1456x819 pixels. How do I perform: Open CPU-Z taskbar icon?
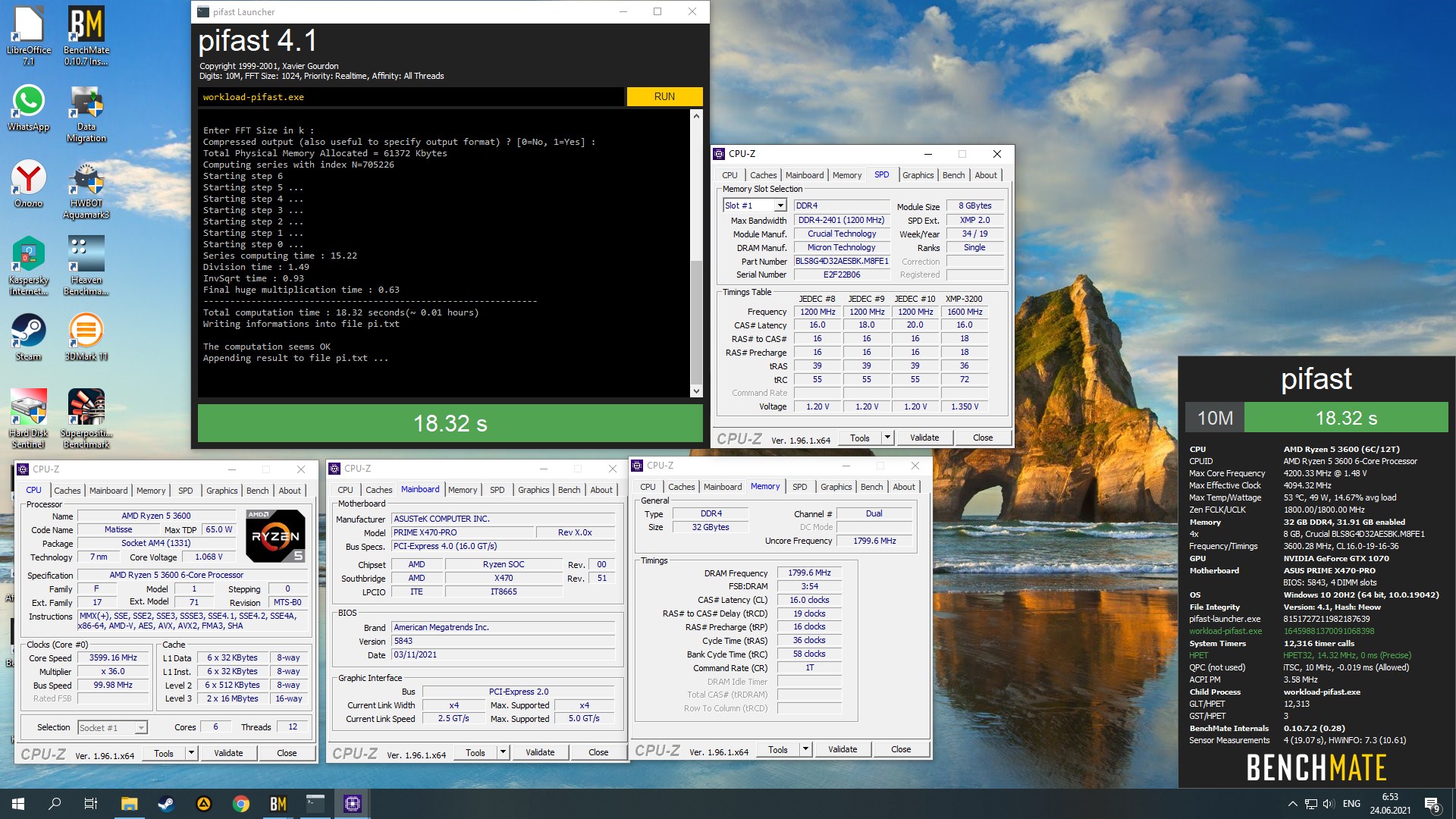click(353, 804)
